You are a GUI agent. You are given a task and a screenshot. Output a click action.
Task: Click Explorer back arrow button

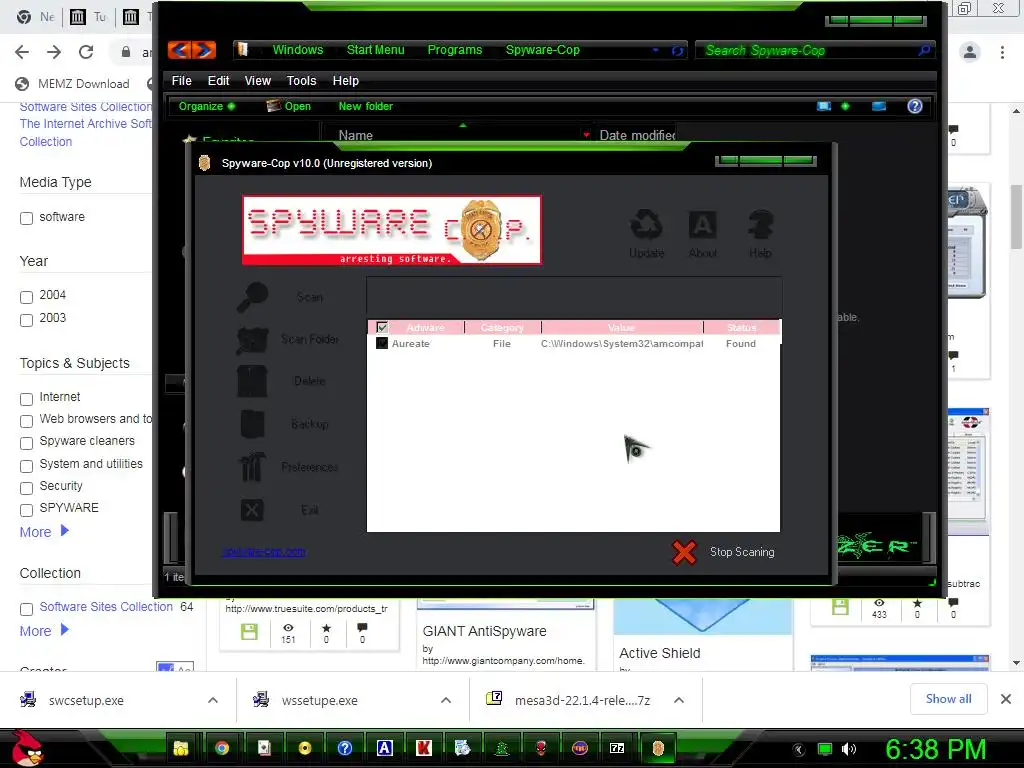pos(180,50)
